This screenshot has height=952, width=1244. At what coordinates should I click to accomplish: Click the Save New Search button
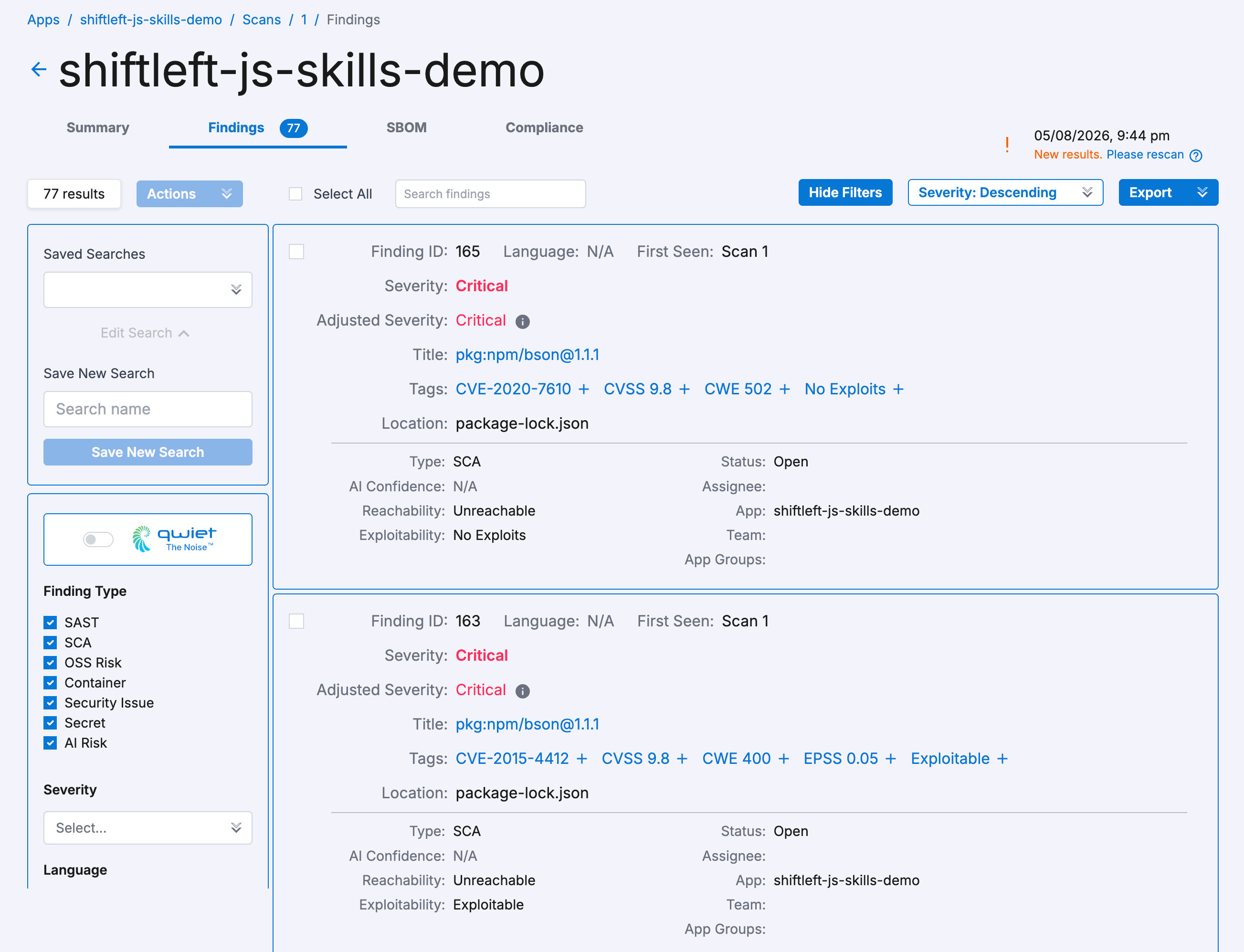[x=148, y=452]
